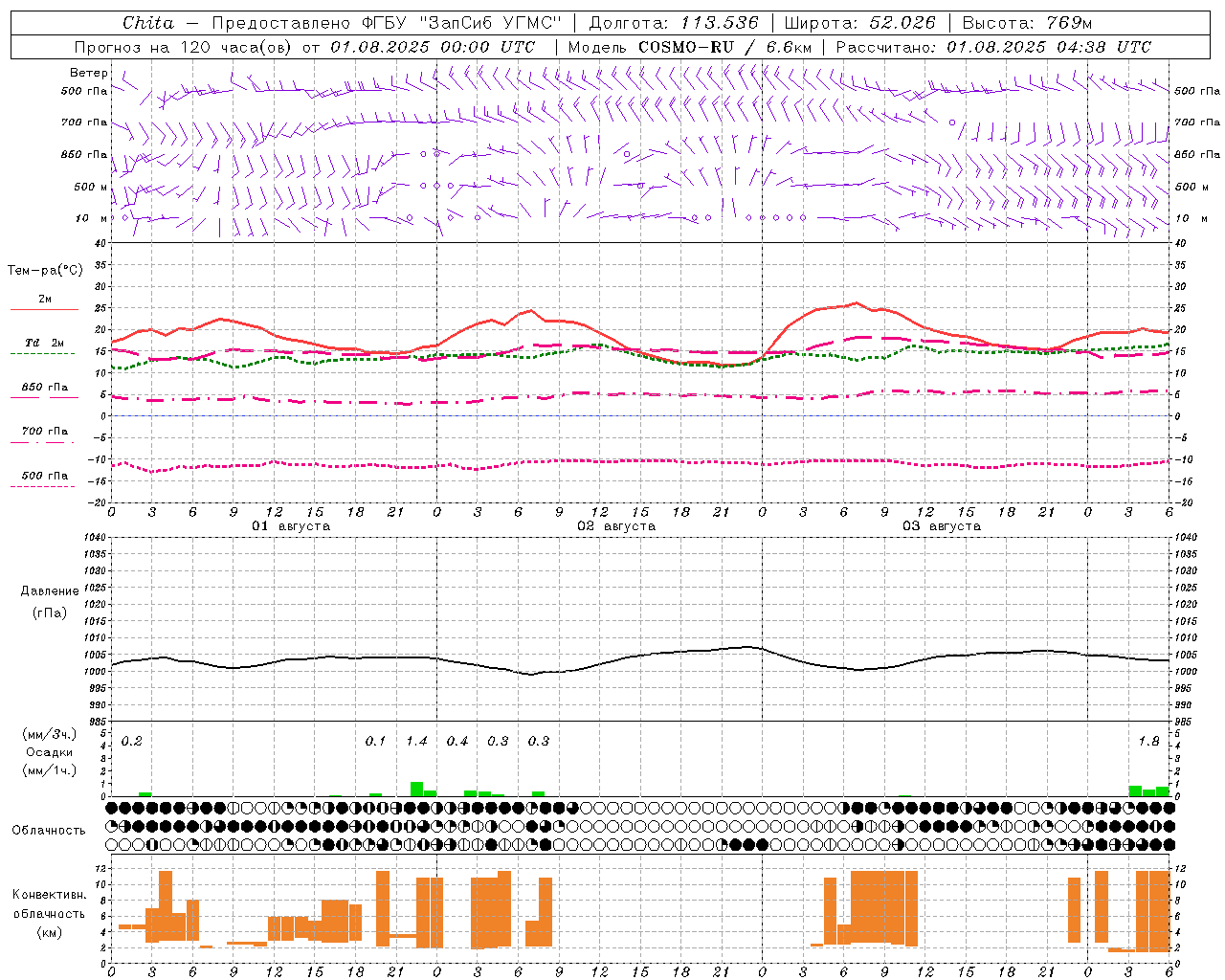Click the "Конвективн. облачность (км)" panel label
The image size is (1225, 980).
[x=50, y=913]
